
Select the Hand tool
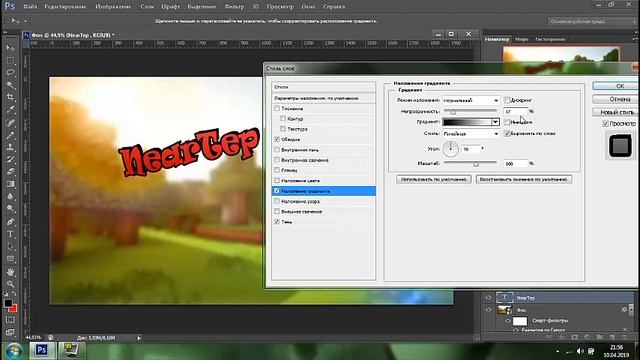10,271
